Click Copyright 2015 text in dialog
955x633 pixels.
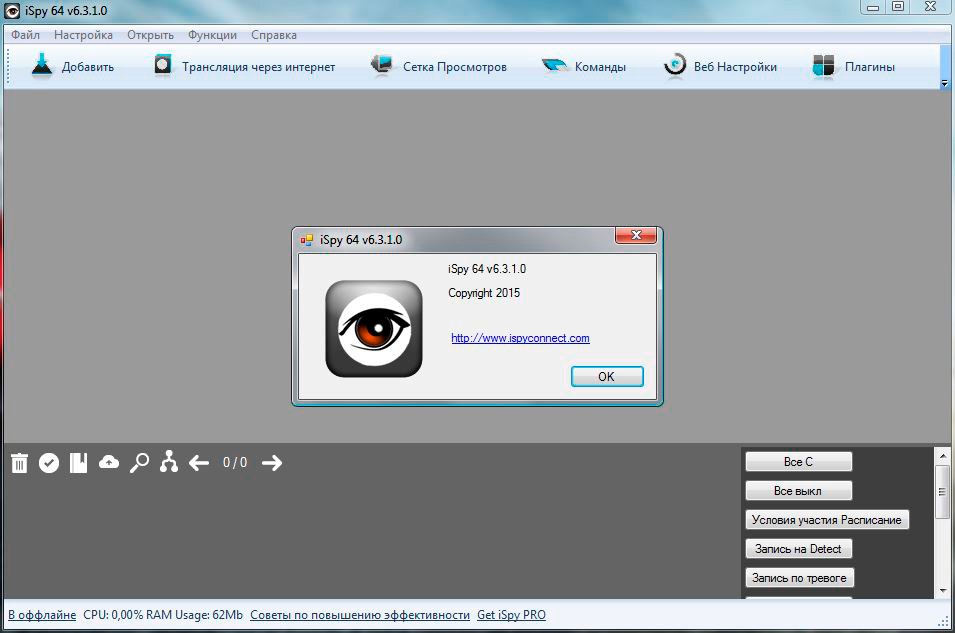pos(484,293)
